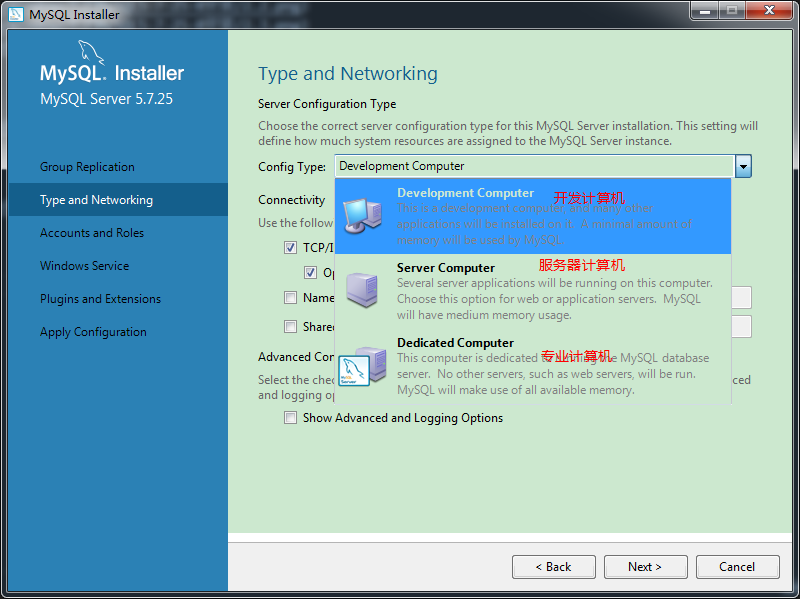The height and width of the screenshot is (599, 800).
Task: Select Plugins and Extensions in sidebar
Action: [100, 299]
